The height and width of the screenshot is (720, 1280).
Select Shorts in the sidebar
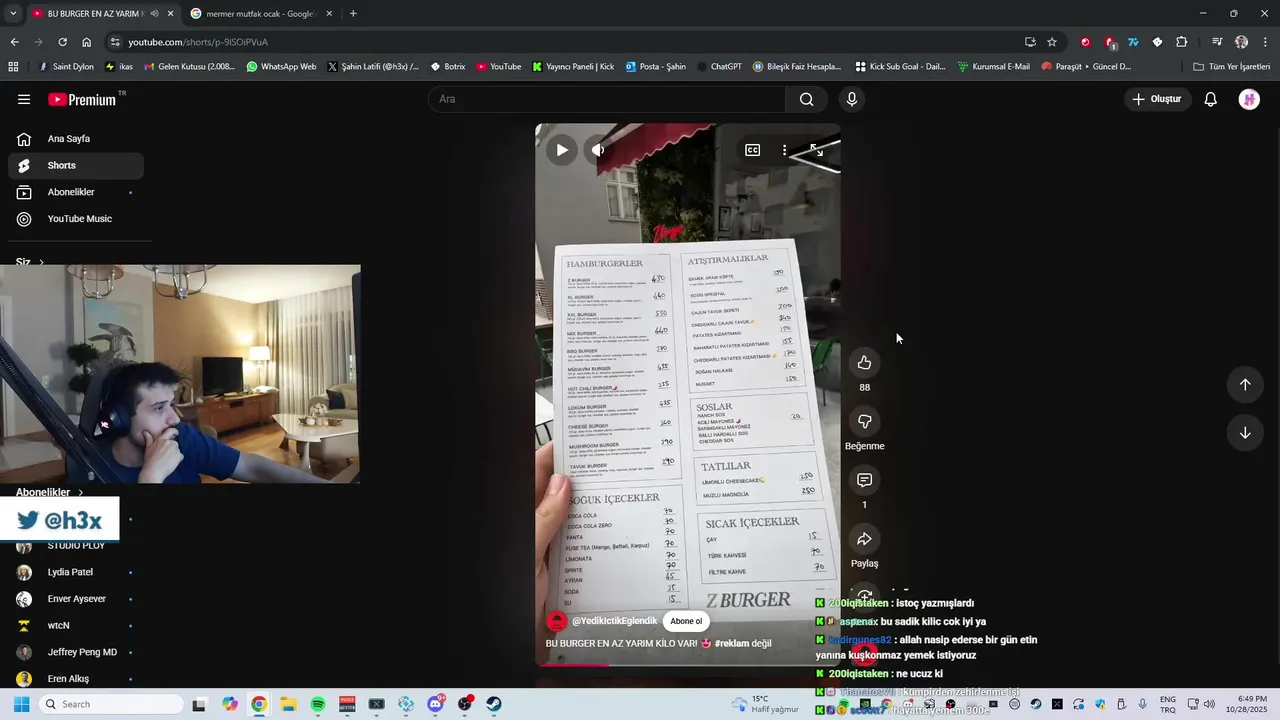click(x=76, y=165)
